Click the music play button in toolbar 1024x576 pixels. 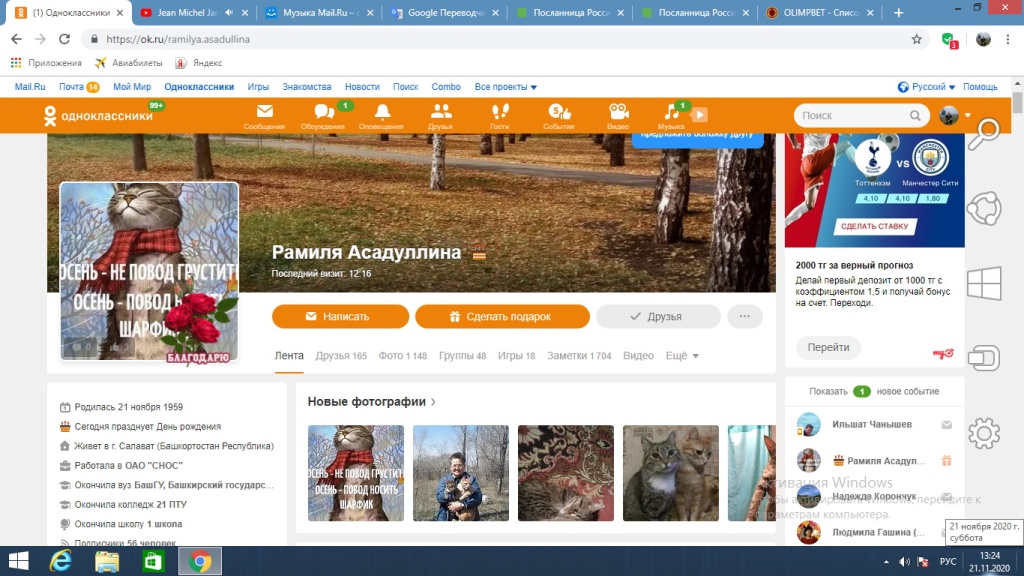tap(699, 115)
